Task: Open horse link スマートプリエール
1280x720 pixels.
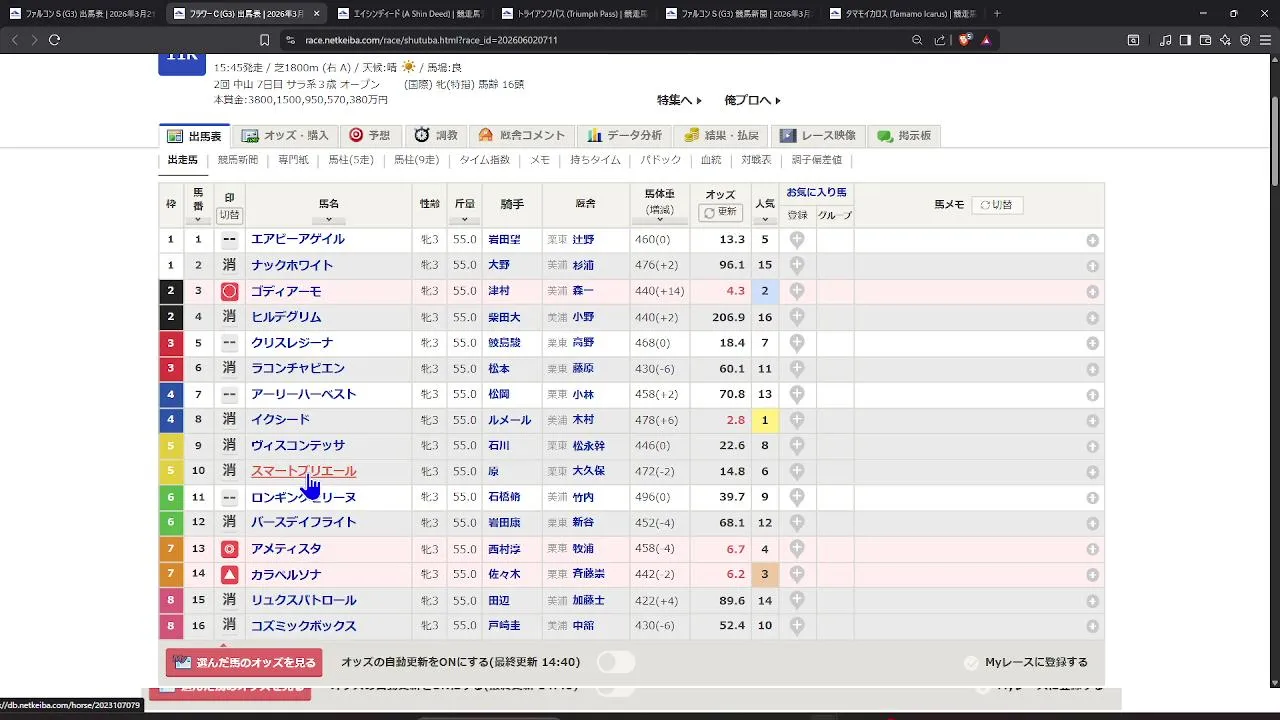Action: tap(304, 471)
